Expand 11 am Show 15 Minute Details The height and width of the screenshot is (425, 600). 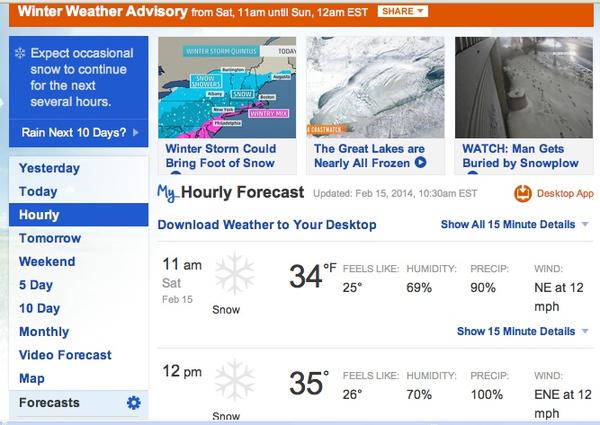[522, 331]
